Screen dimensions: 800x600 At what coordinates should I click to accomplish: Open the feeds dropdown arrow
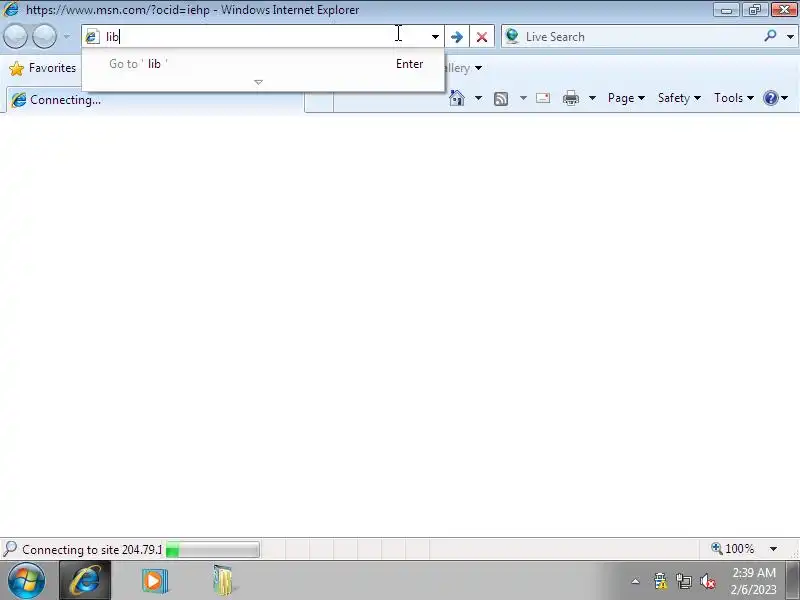[523, 98]
